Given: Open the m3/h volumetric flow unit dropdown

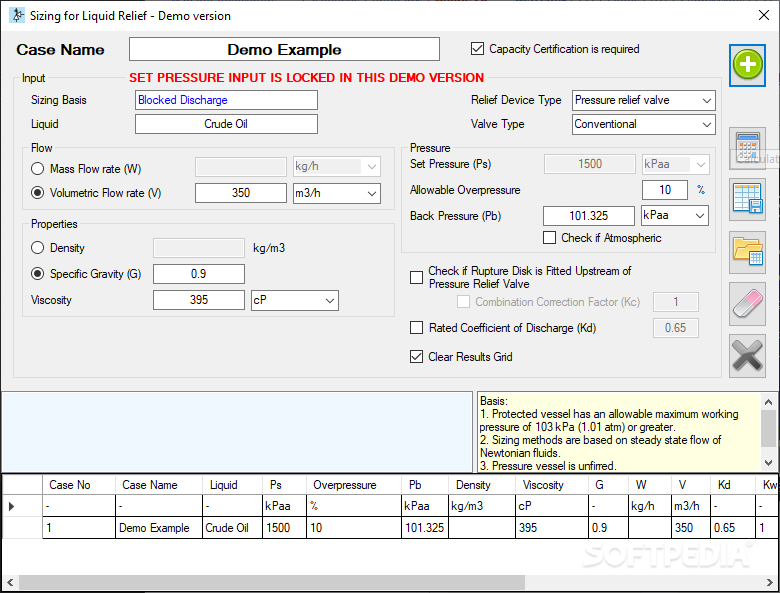Looking at the screenshot, I should tap(372, 193).
